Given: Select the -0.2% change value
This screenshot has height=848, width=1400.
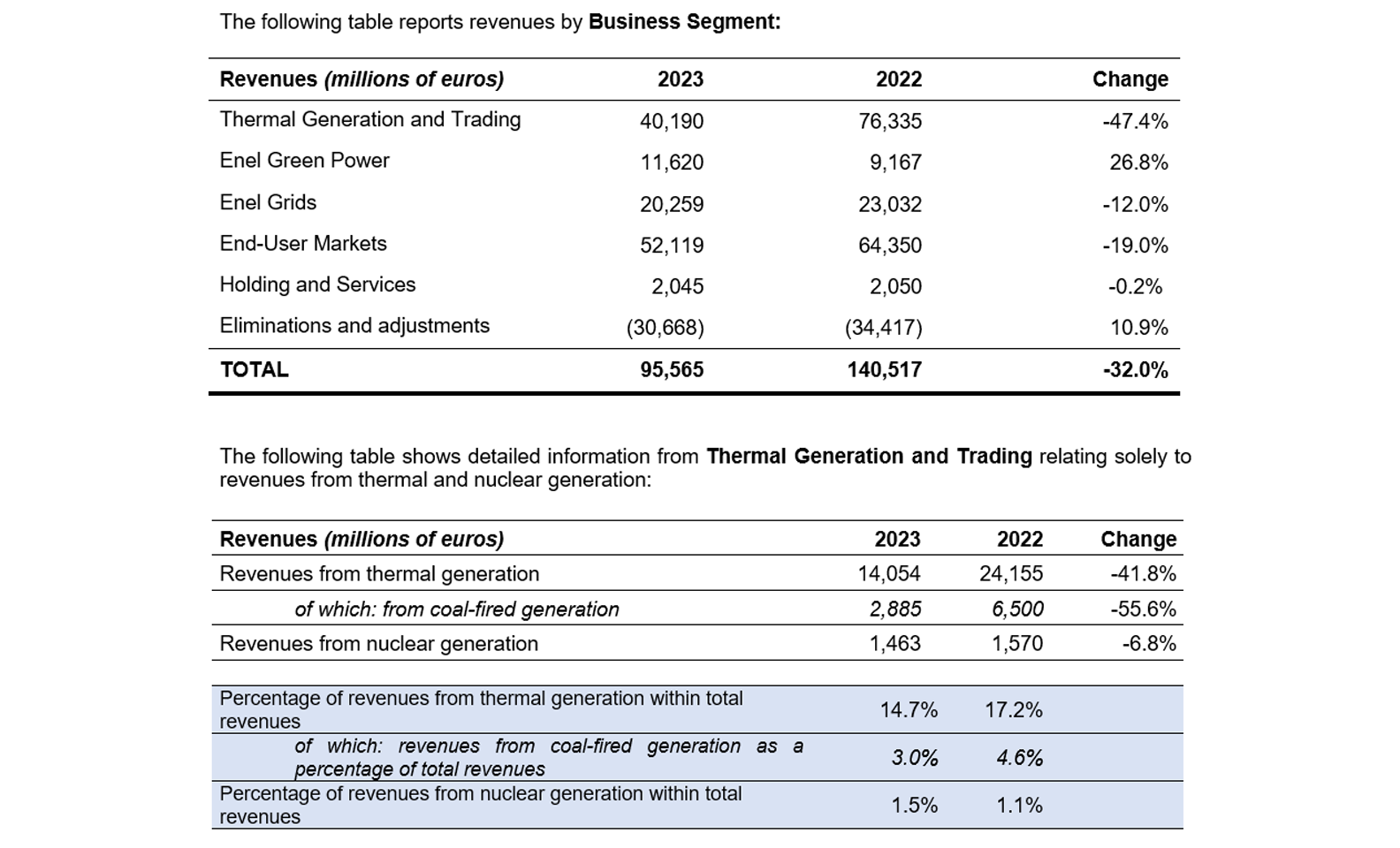Looking at the screenshot, I should tap(1136, 286).
